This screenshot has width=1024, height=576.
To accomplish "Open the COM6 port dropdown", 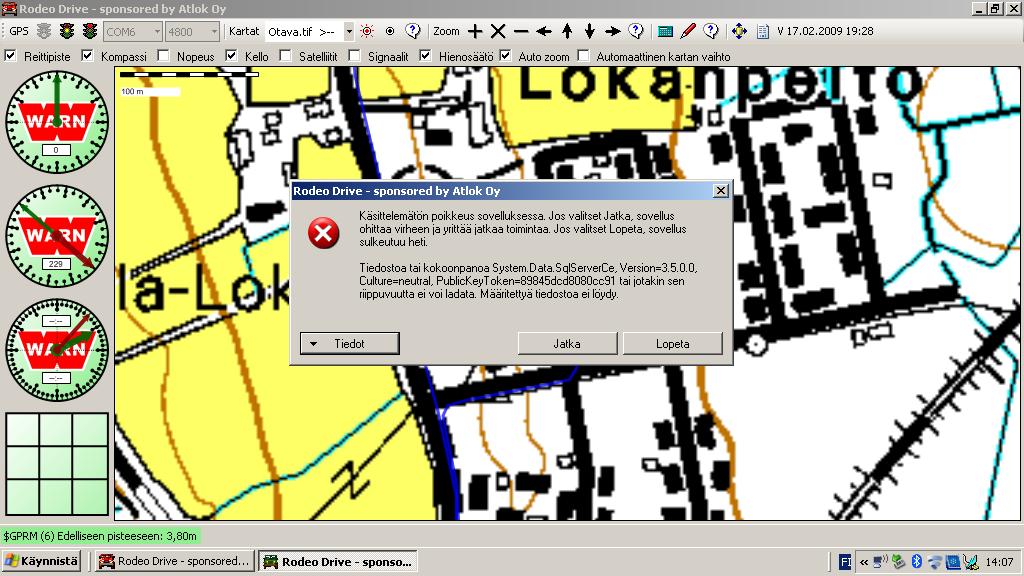I will [x=155, y=32].
